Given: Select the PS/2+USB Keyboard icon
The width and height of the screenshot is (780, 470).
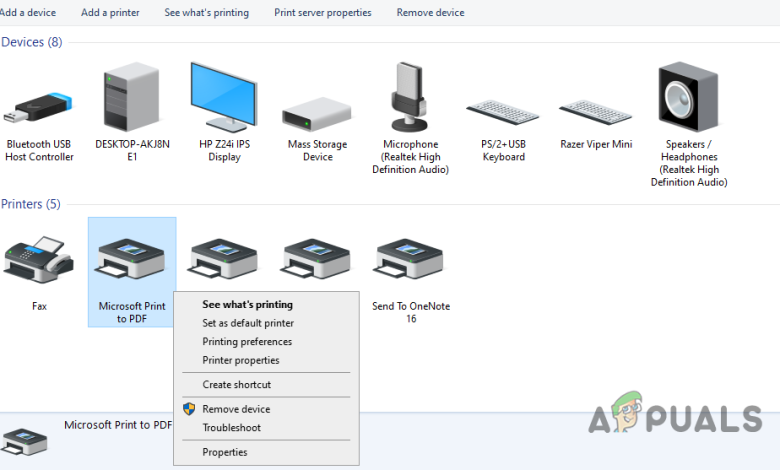Looking at the screenshot, I should pyautogui.click(x=502, y=112).
